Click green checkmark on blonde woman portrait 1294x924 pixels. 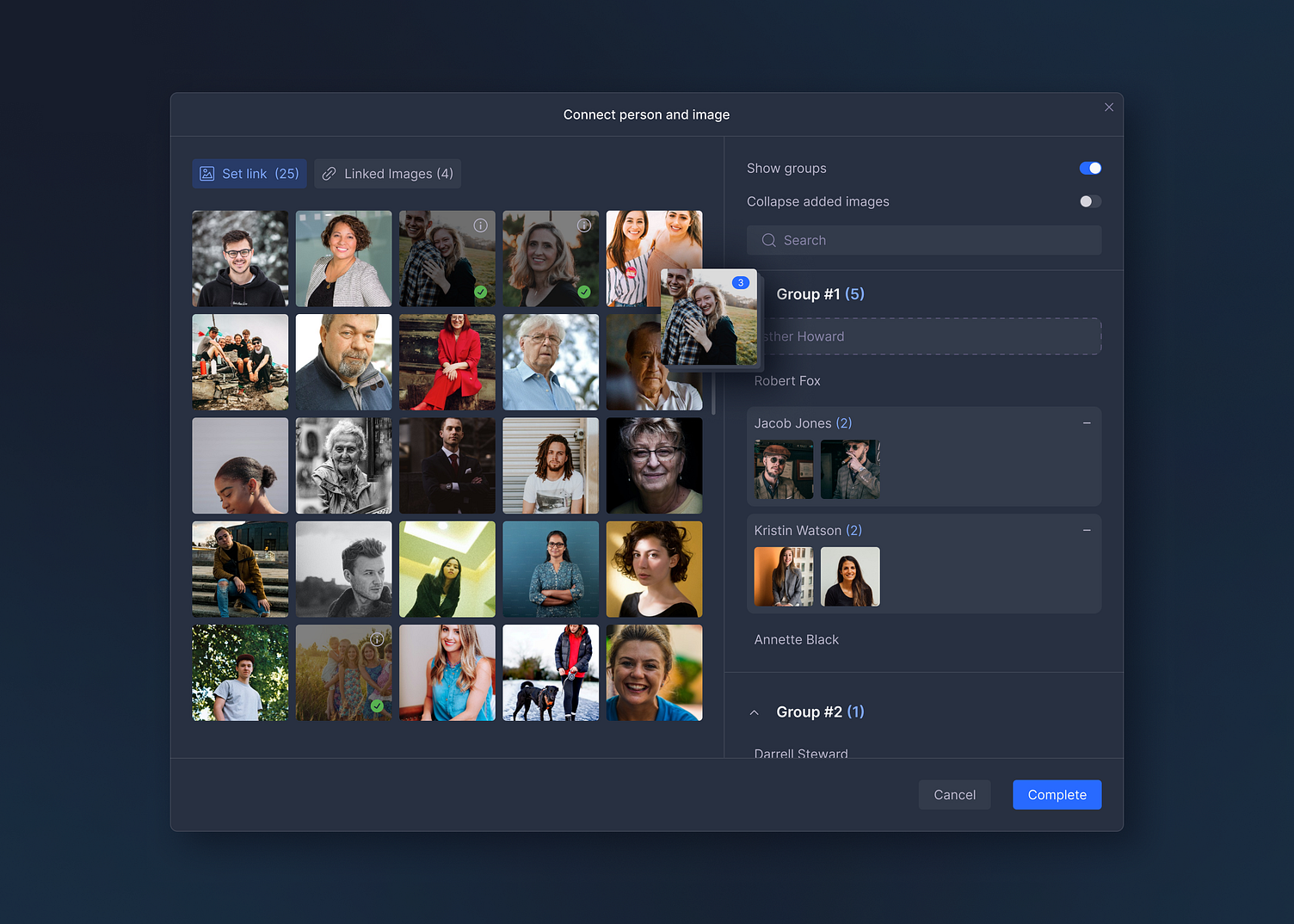tap(584, 293)
